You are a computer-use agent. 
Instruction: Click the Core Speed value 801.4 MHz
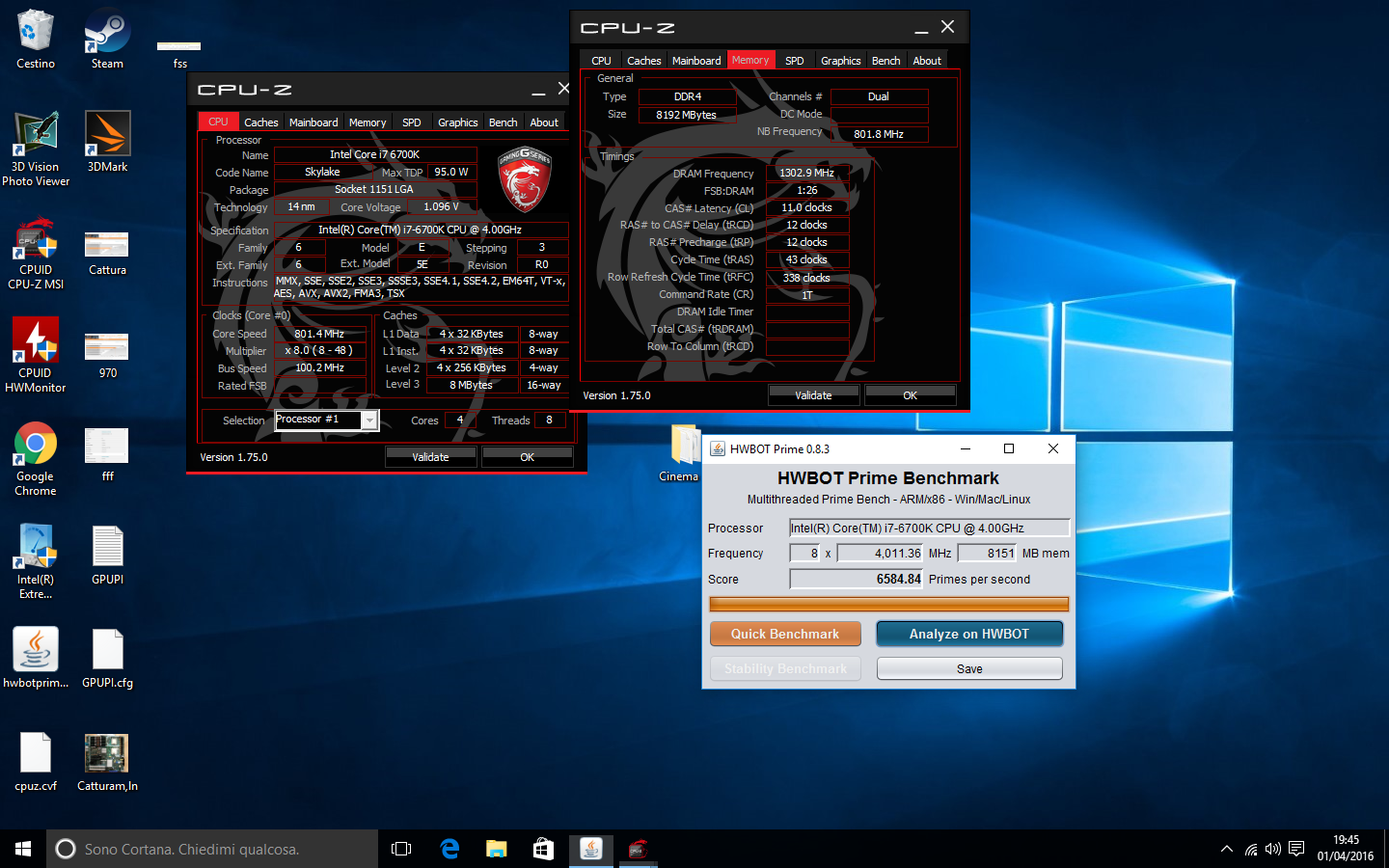point(319,334)
